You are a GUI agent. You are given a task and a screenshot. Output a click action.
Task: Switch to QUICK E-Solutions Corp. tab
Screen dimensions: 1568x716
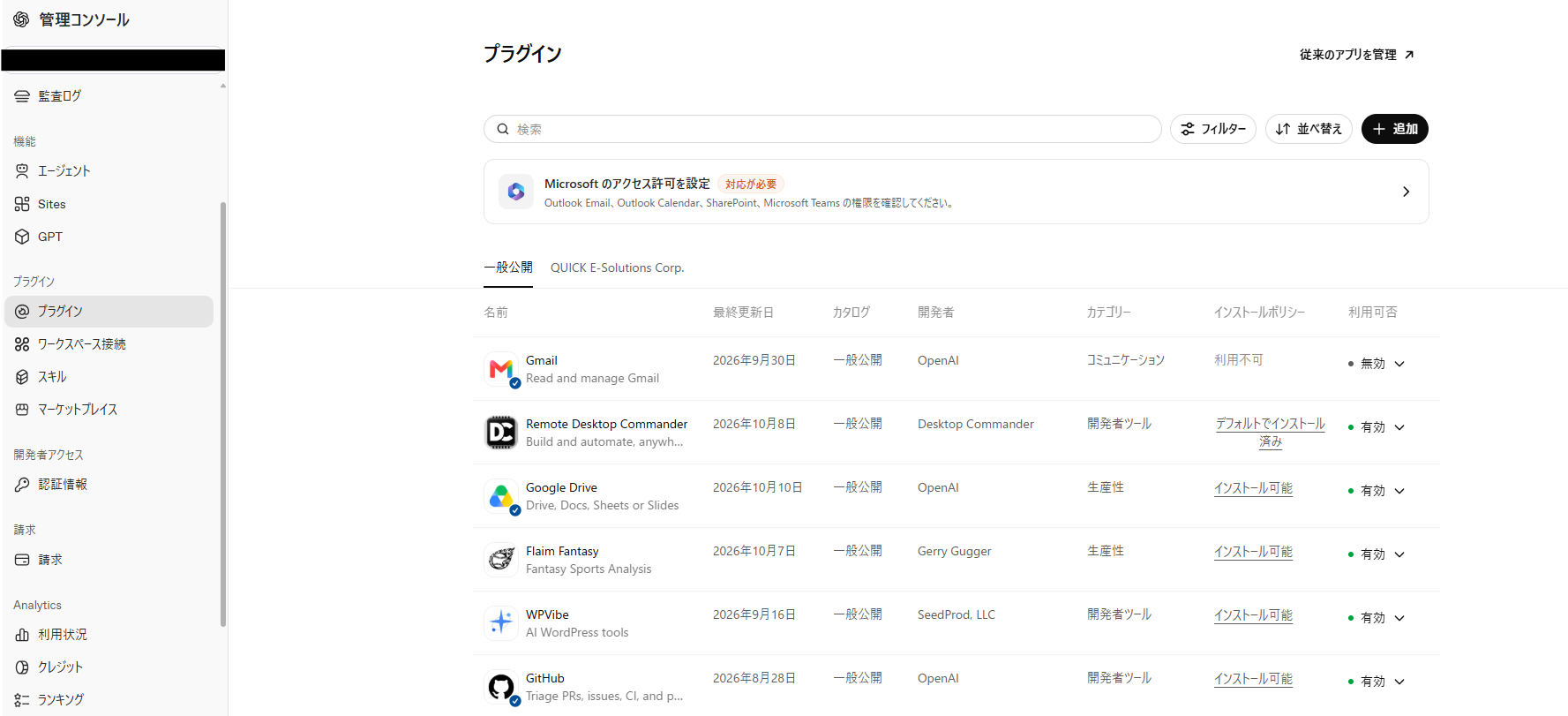point(618,268)
